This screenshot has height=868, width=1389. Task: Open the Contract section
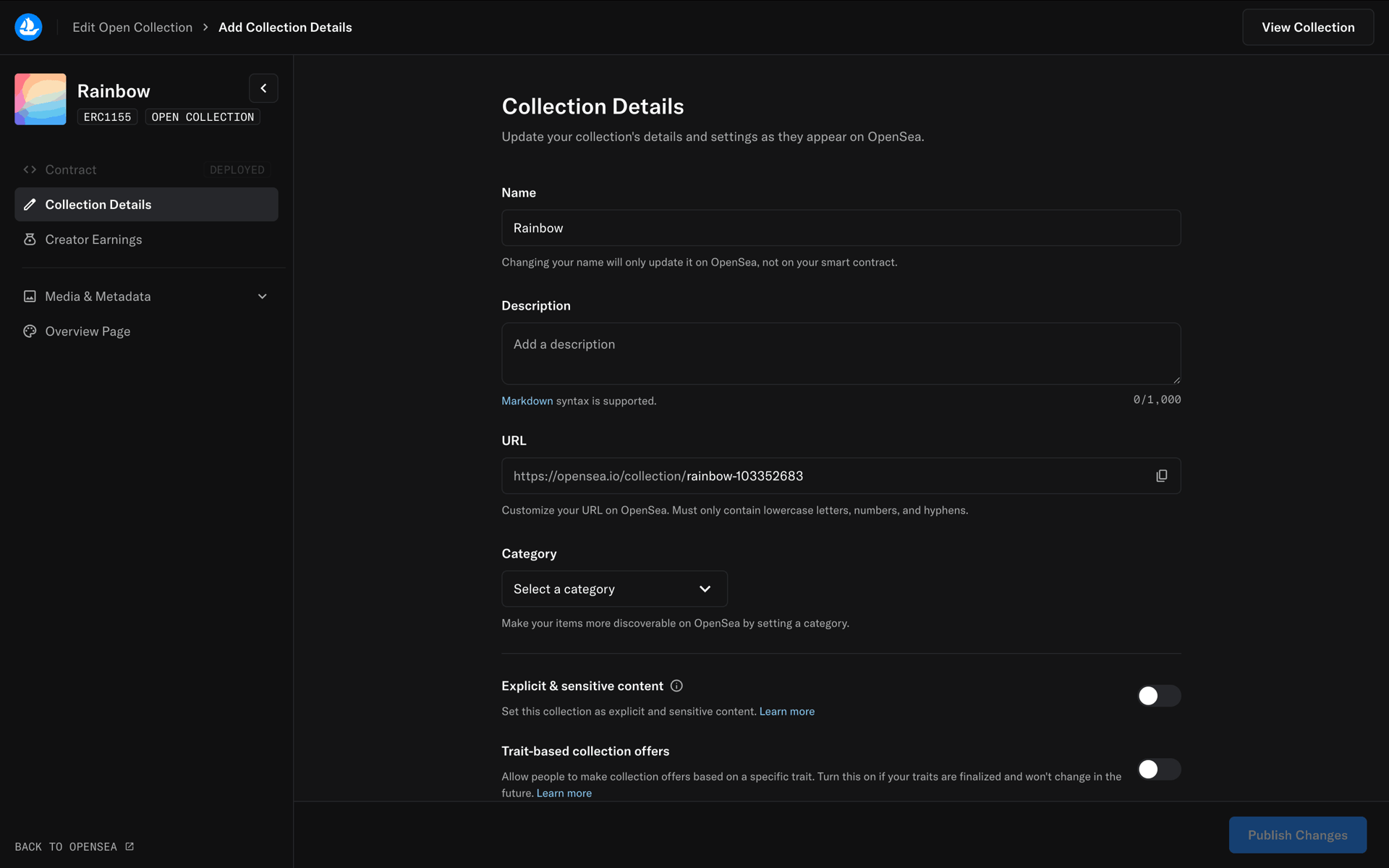tap(146, 169)
